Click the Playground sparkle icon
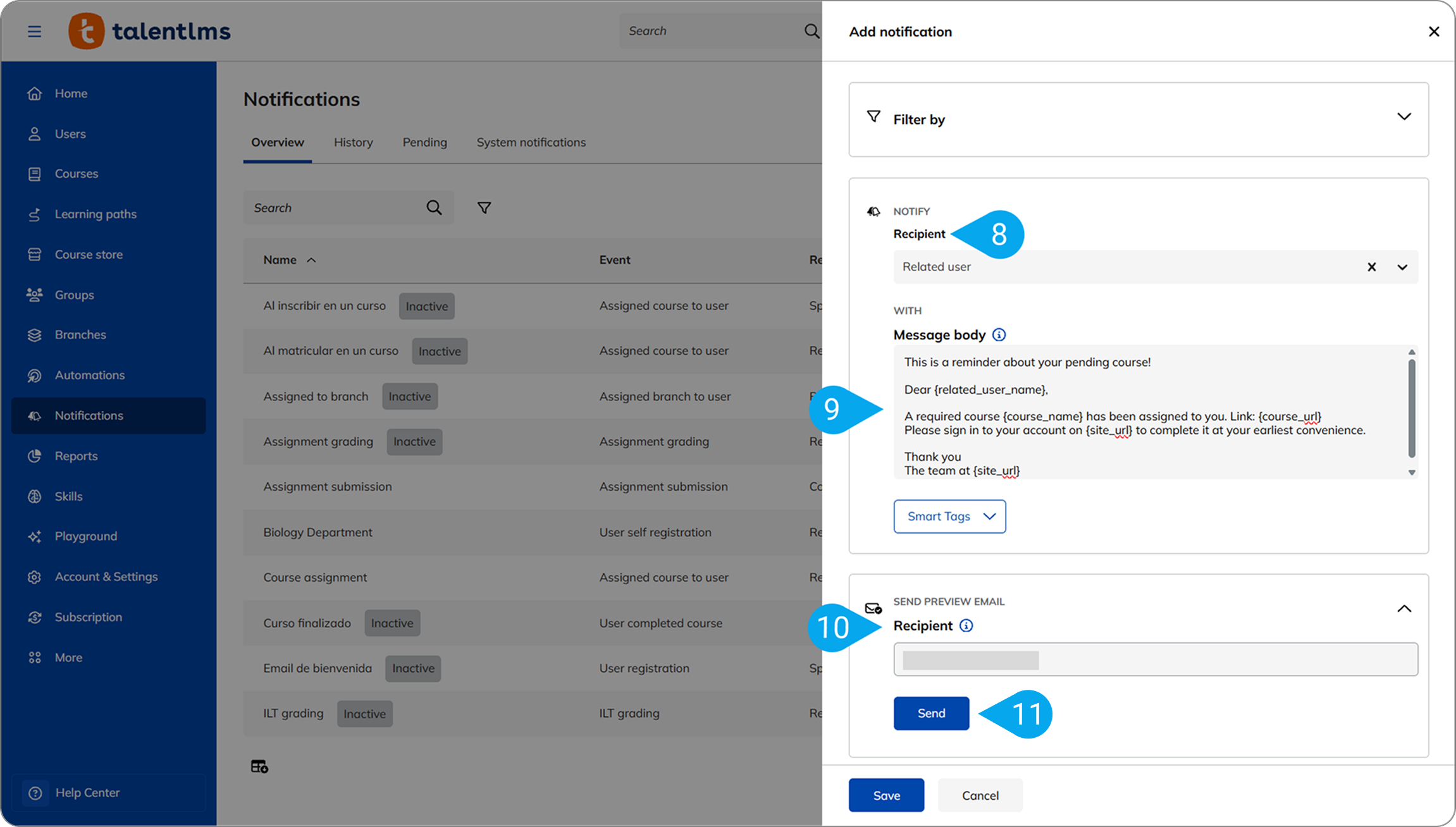1456x827 pixels. (x=34, y=537)
